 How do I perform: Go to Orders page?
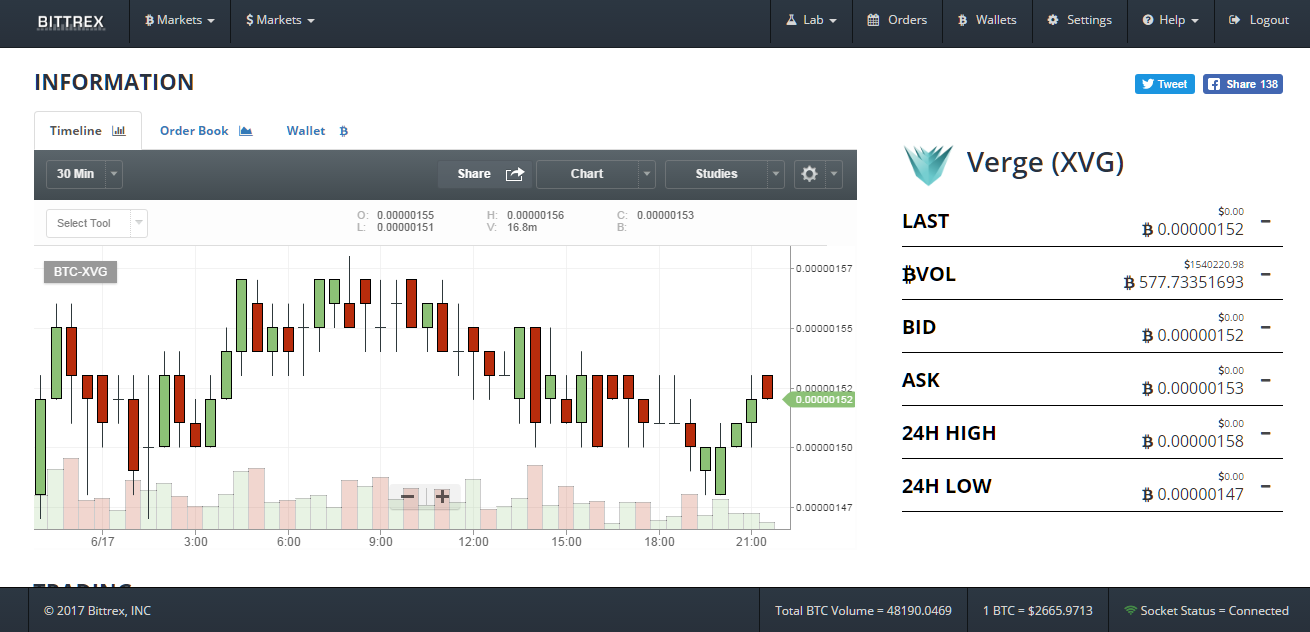pyautogui.click(x=897, y=20)
